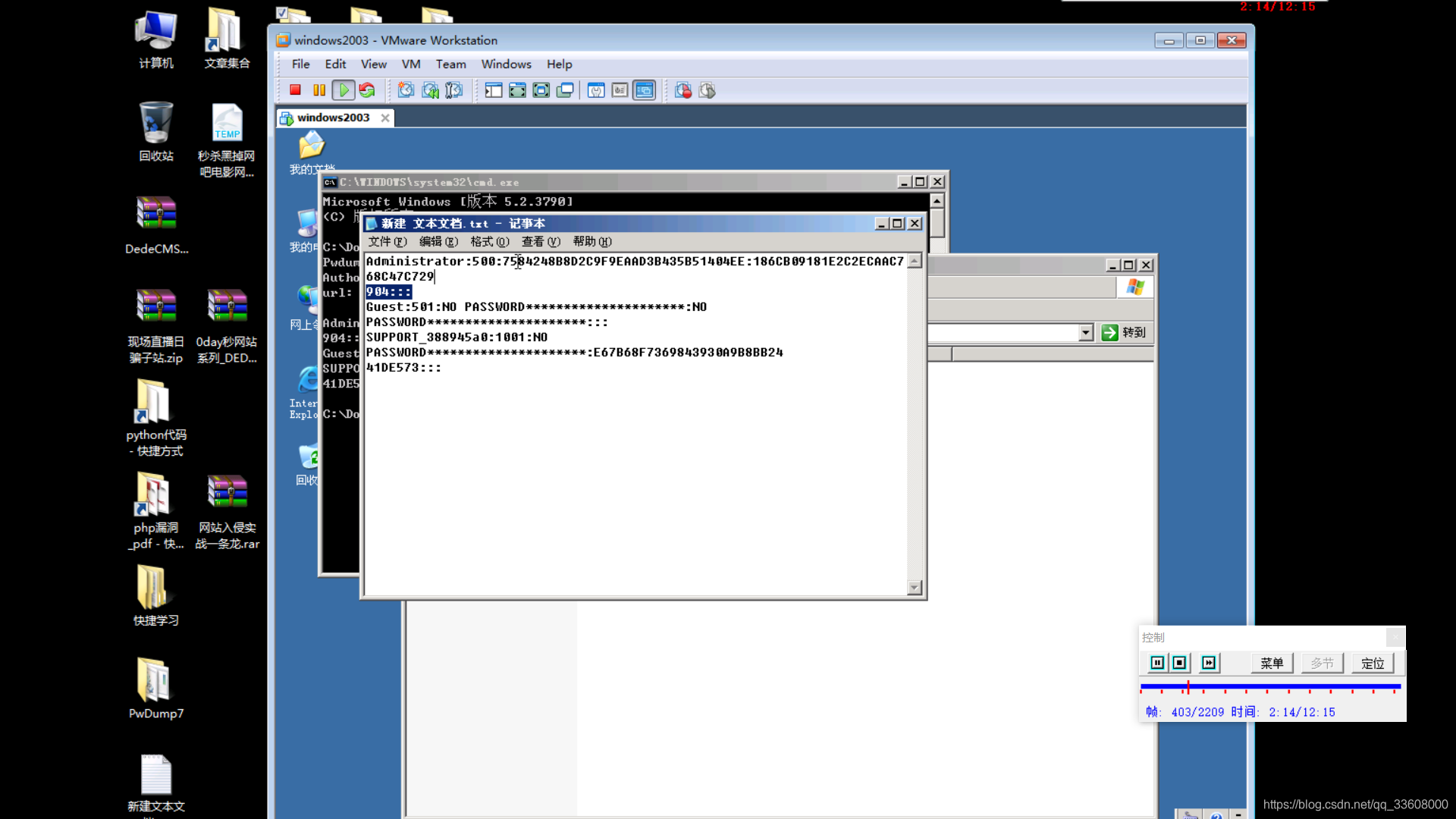This screenshot has width=1456, height=819.
Task: Open the DedeCMS archive icon
Action: tap(156, 224)
